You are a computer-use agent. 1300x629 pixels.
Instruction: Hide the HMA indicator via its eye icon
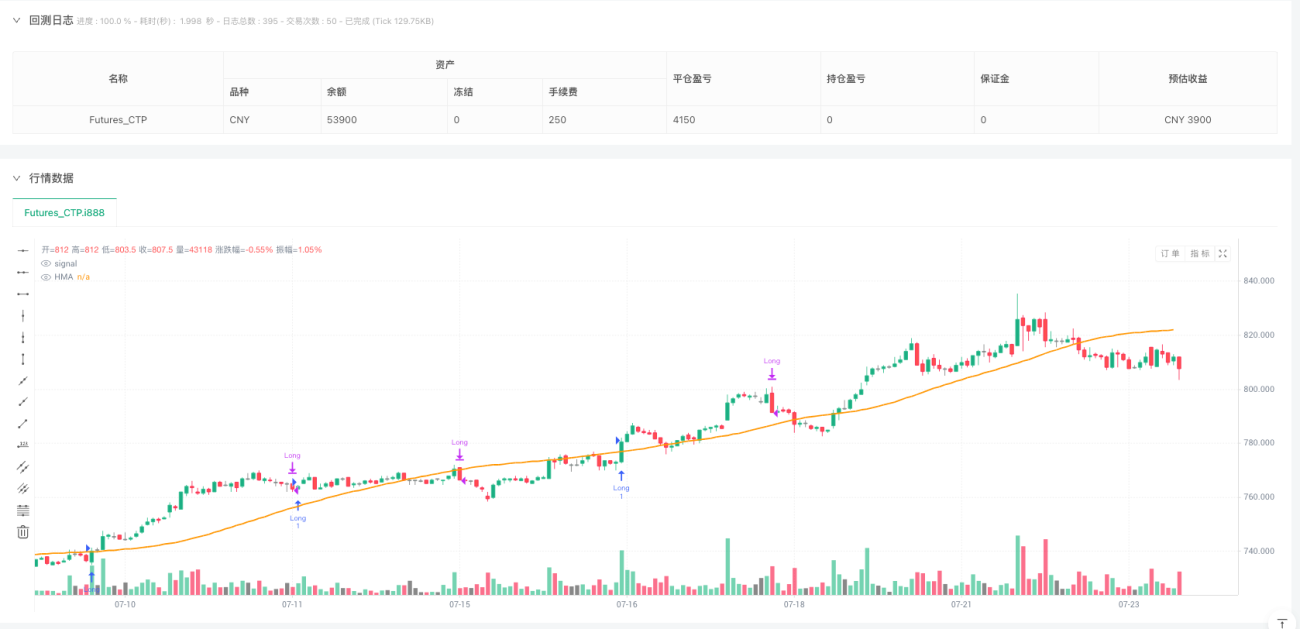44,277
